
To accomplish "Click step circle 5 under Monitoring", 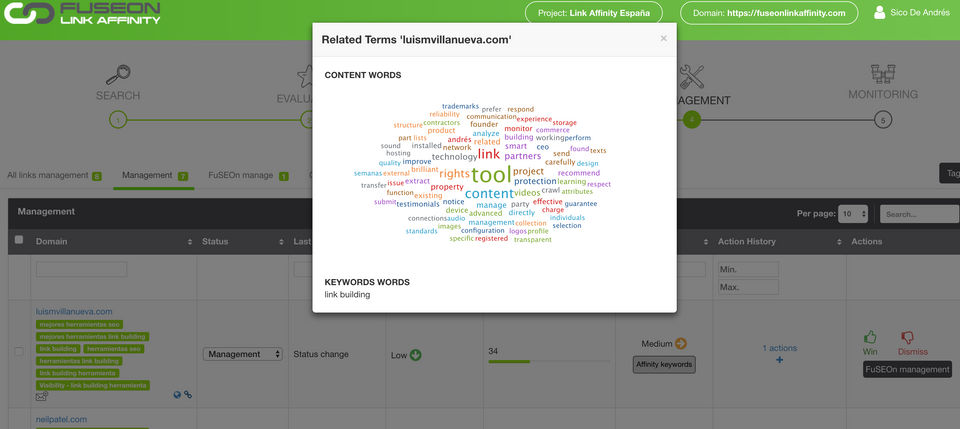I will click(882, 120).
